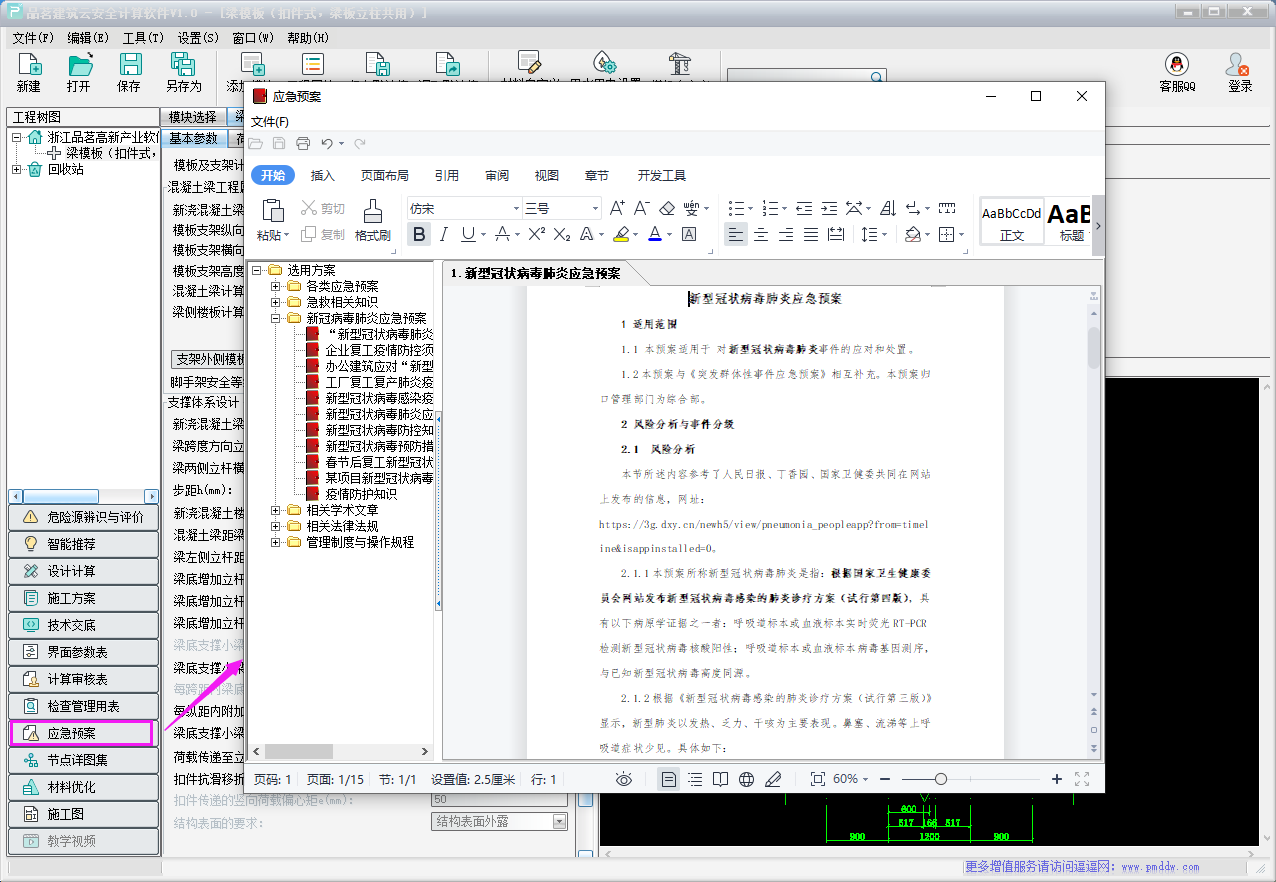Click the character border boxed-A icon

(x=689, y=234)
